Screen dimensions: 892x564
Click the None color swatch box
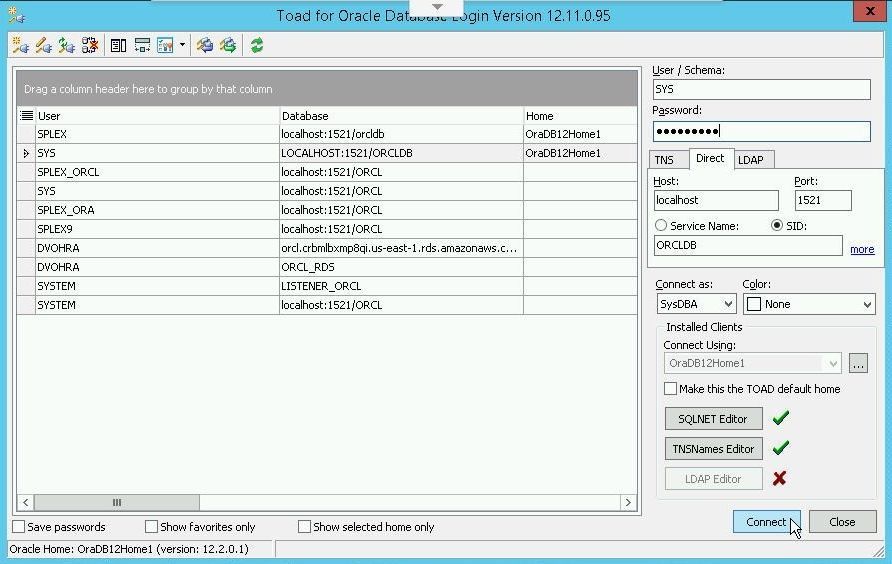754,304
